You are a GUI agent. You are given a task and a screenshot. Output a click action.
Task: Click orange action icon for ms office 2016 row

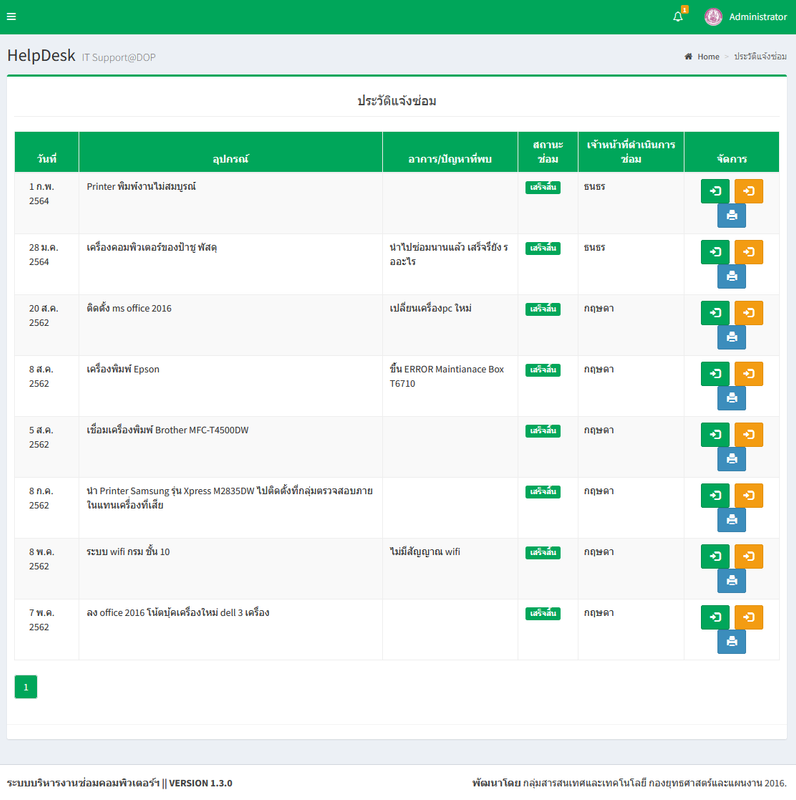click(748, 313)
